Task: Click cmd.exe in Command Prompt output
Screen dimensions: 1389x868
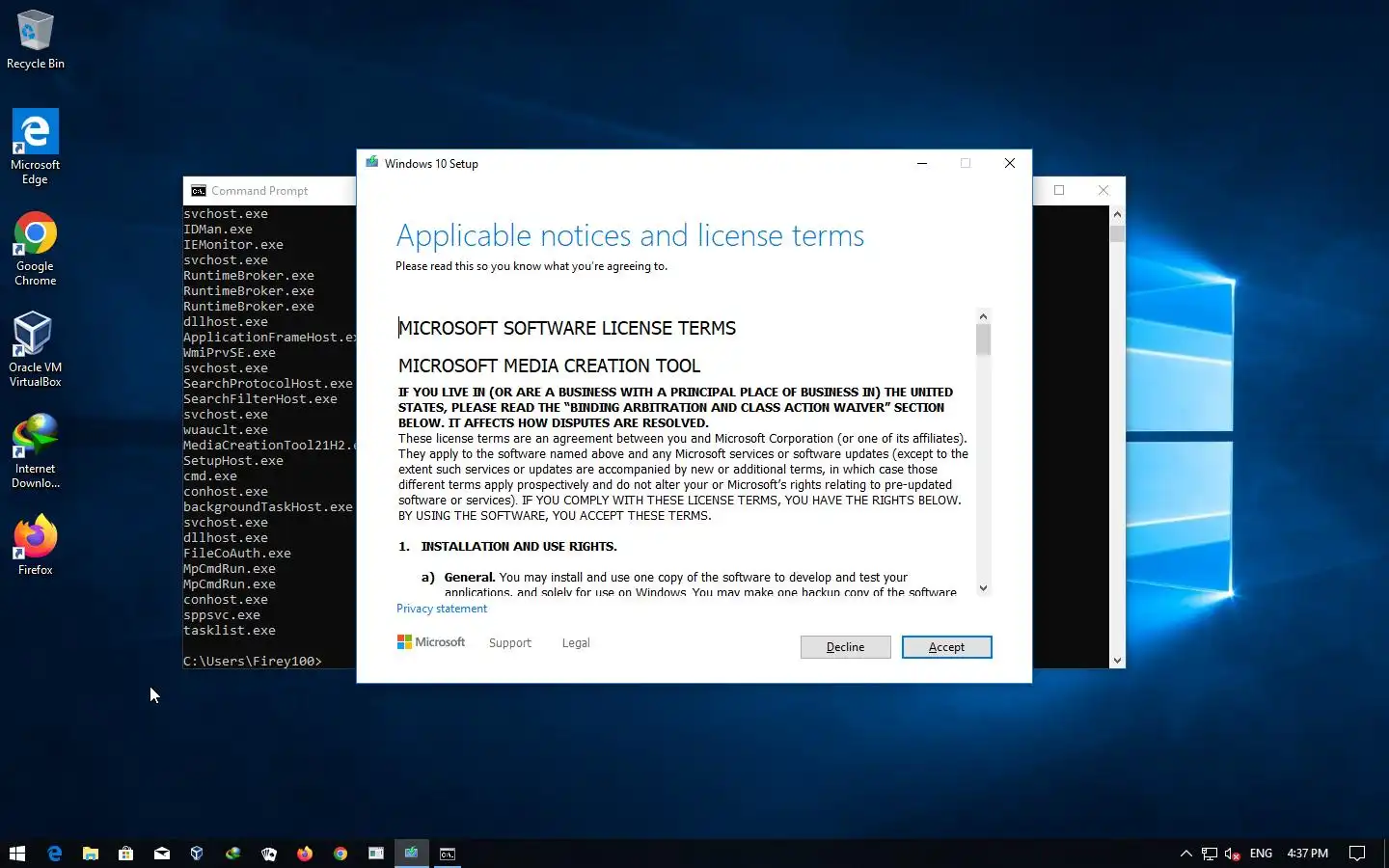Action: (210, 475)
